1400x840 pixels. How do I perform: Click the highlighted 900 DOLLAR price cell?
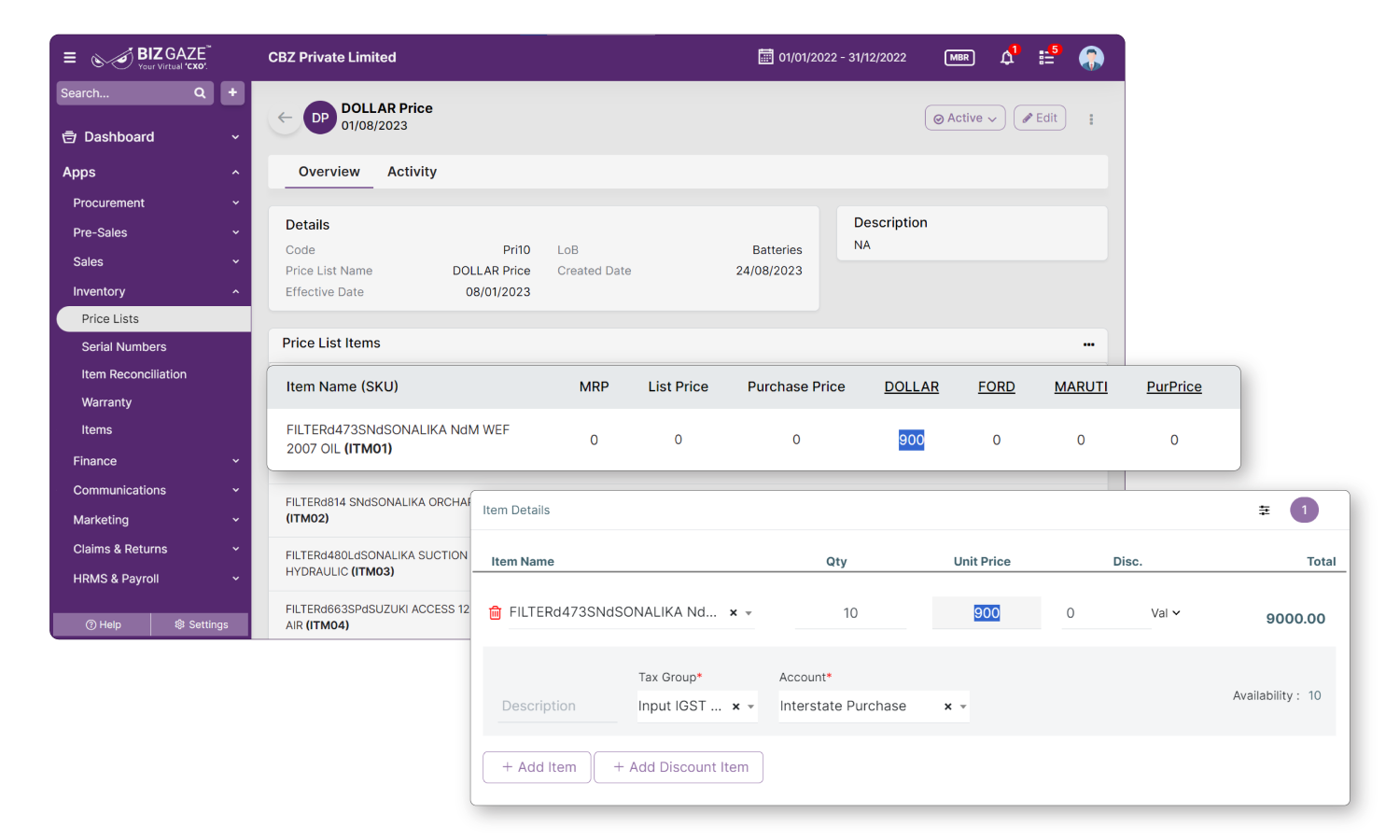912,440
